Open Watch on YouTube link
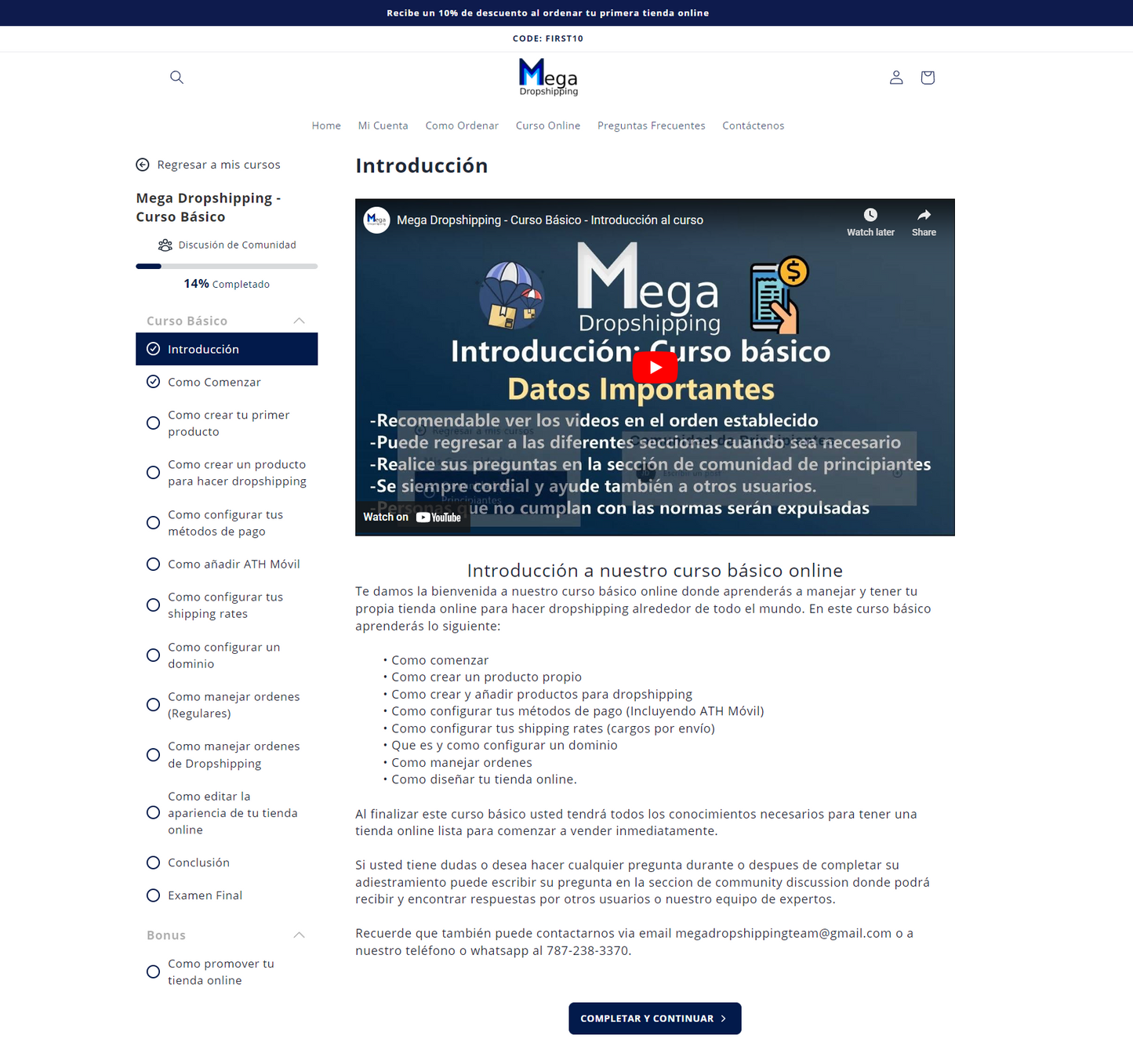 (x=412, y=517)
